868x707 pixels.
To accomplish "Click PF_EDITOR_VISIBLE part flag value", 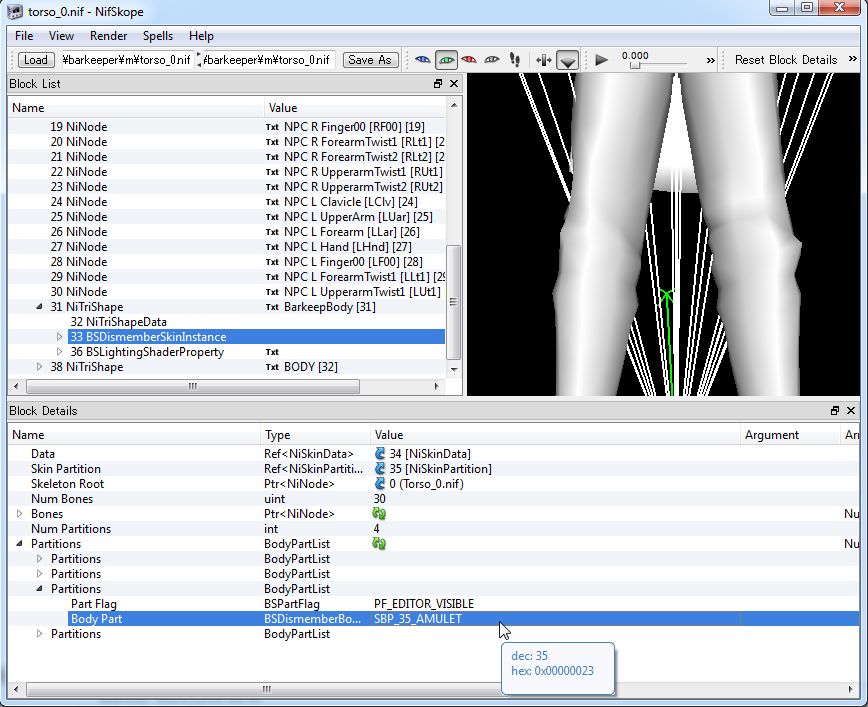I will click(424, 604).
